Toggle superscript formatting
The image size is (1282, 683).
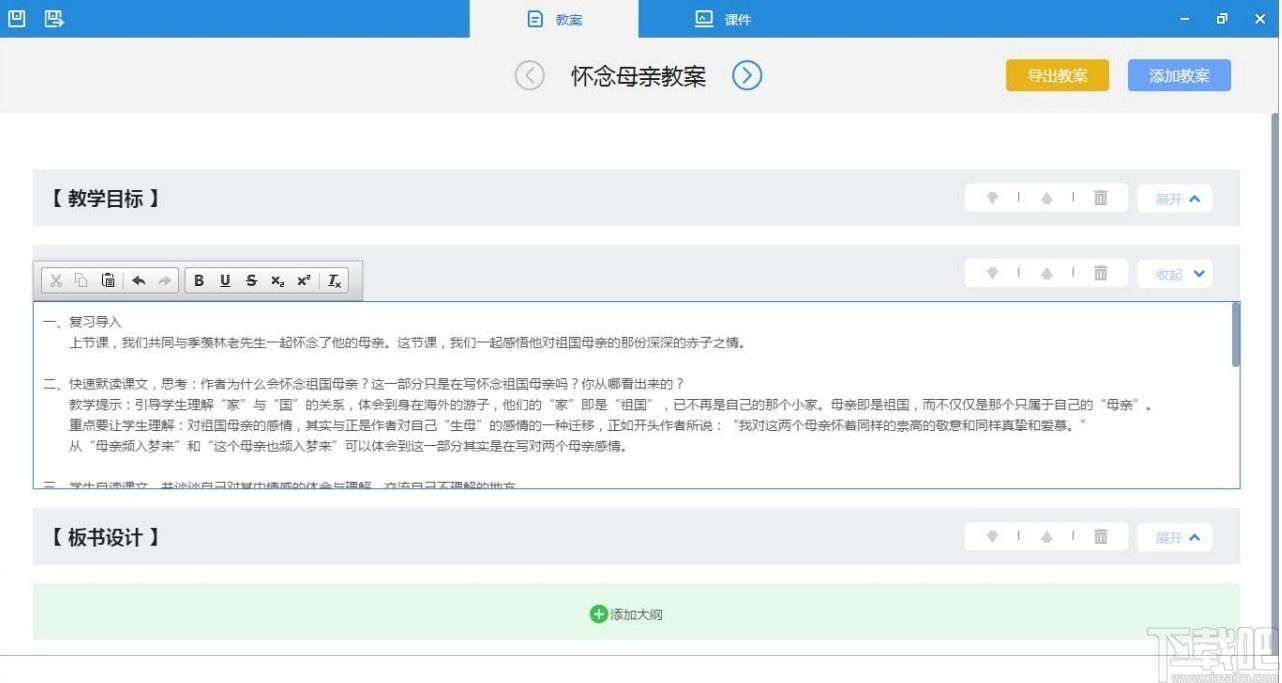click(303, 281)
